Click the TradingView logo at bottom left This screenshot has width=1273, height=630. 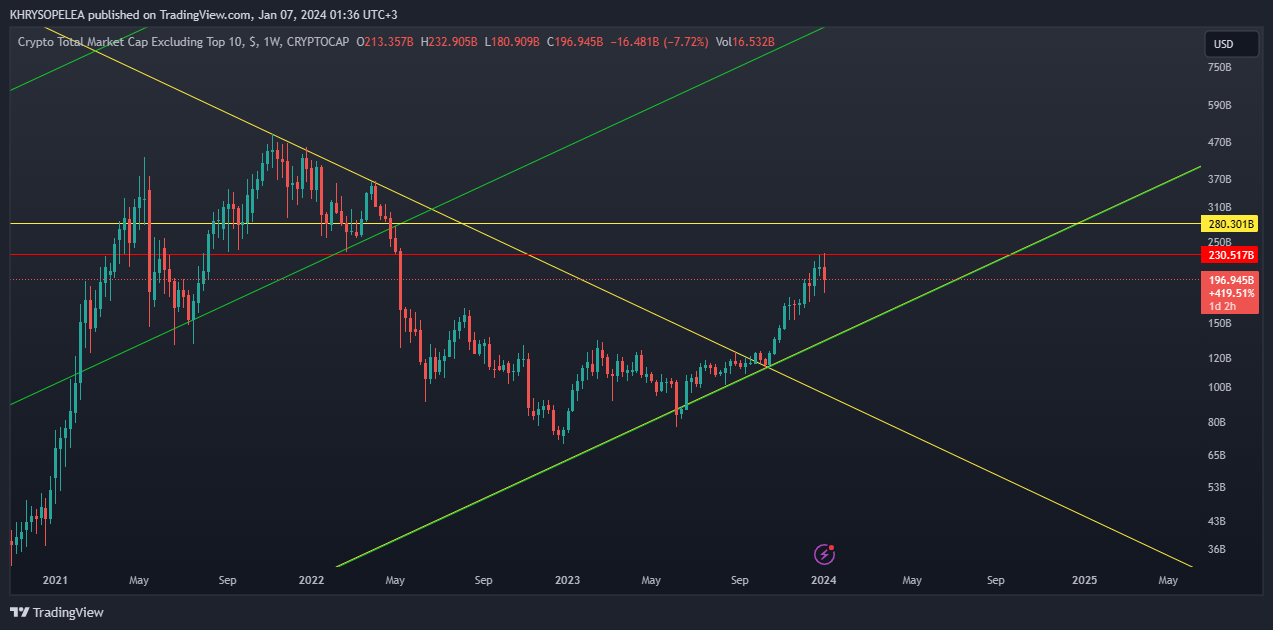pos(56,612)
